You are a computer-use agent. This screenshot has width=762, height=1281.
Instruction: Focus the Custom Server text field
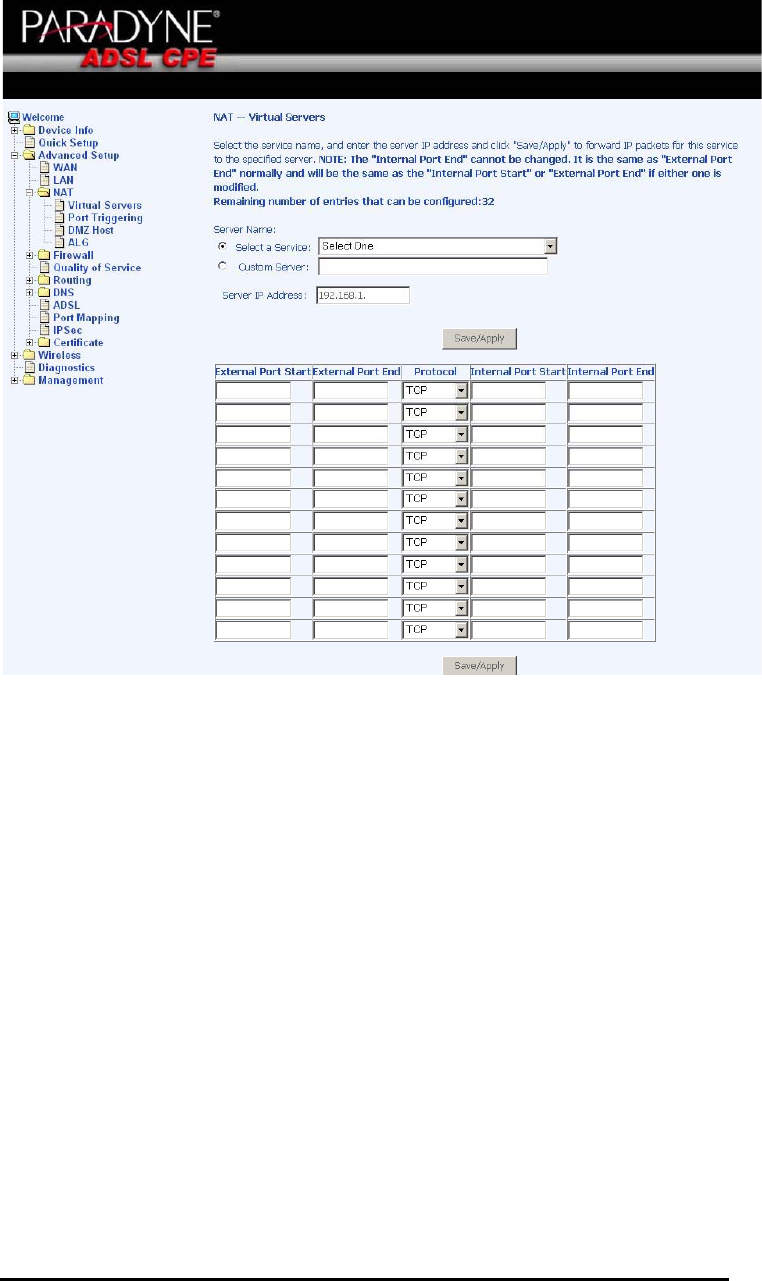[433, 267]
